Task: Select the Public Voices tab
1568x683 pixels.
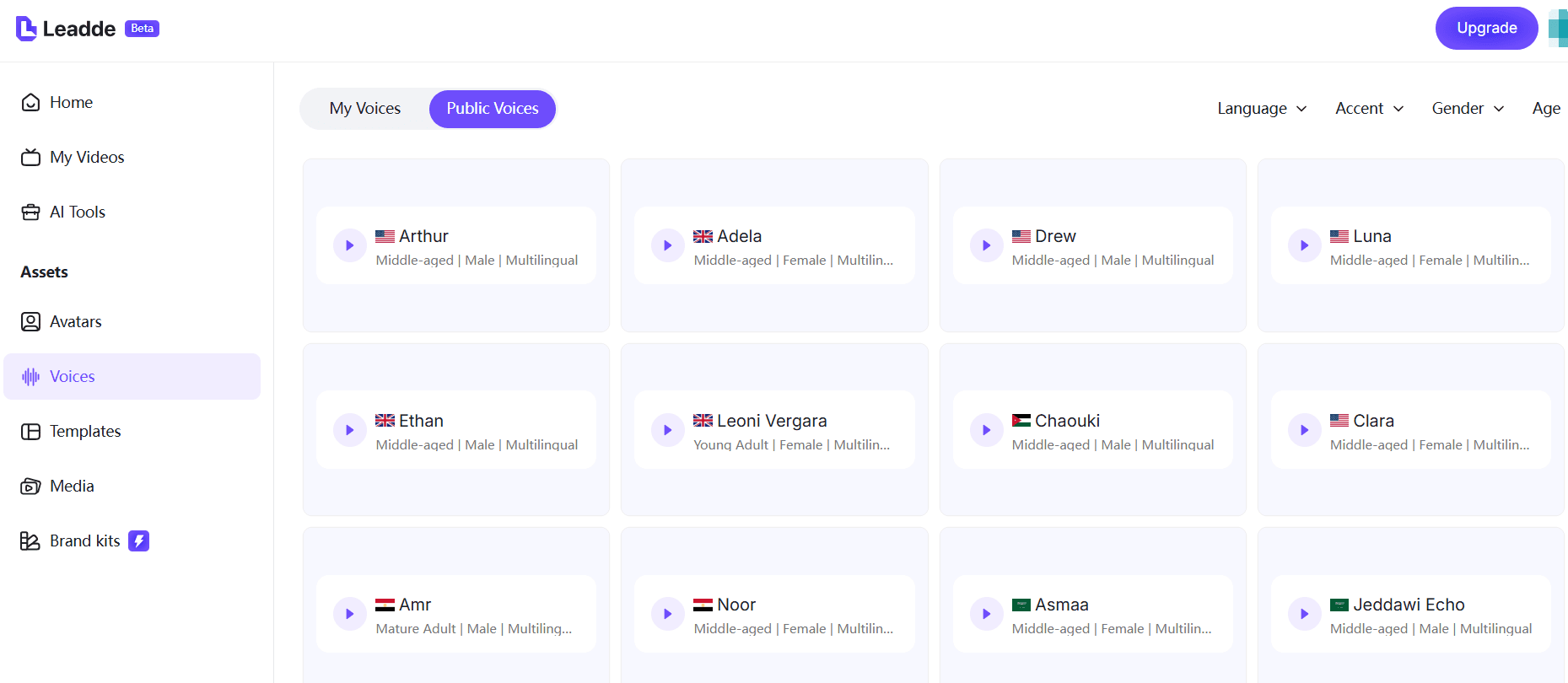Action: coord(493,108)
